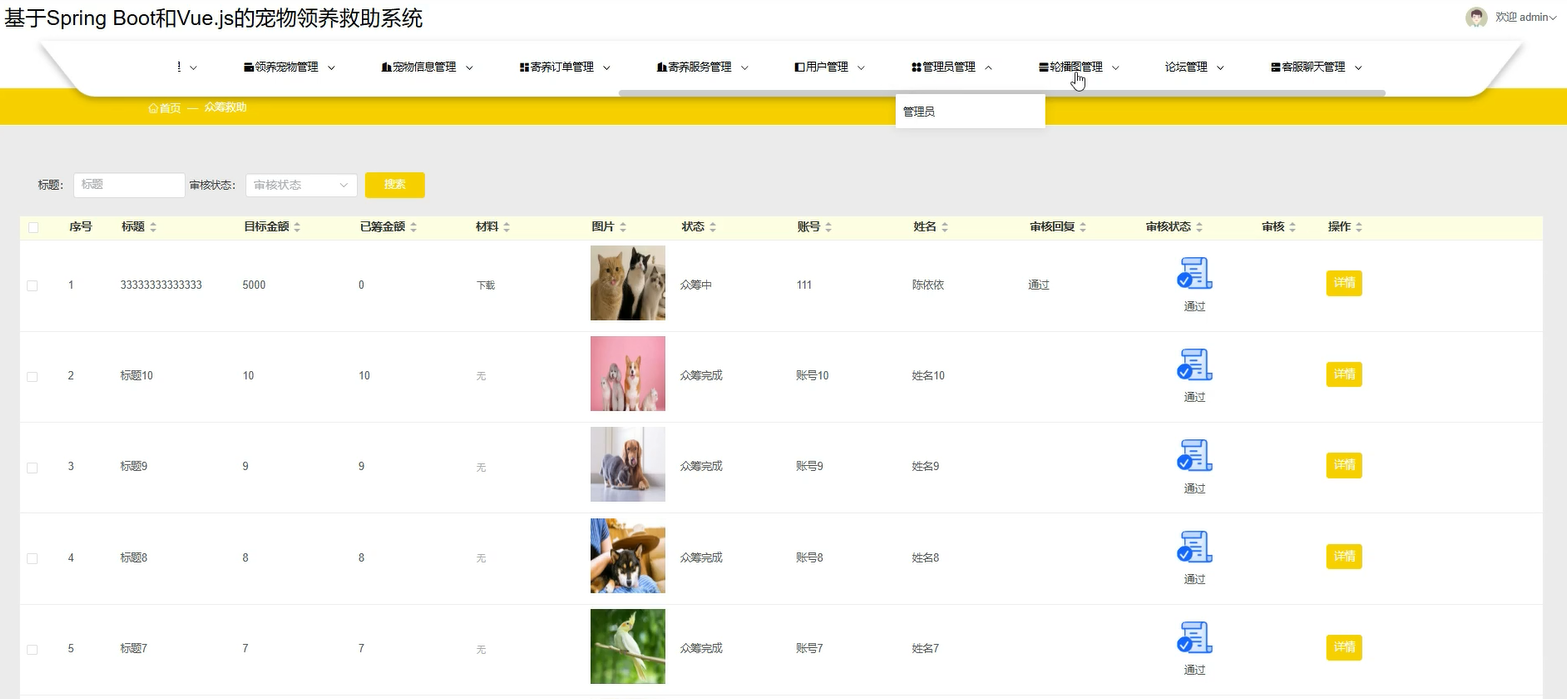The width and height of the screenshot is (1567, 699).
Task: Open the dog and cat thumbnail for 标题9
Action: click(628, 465)
